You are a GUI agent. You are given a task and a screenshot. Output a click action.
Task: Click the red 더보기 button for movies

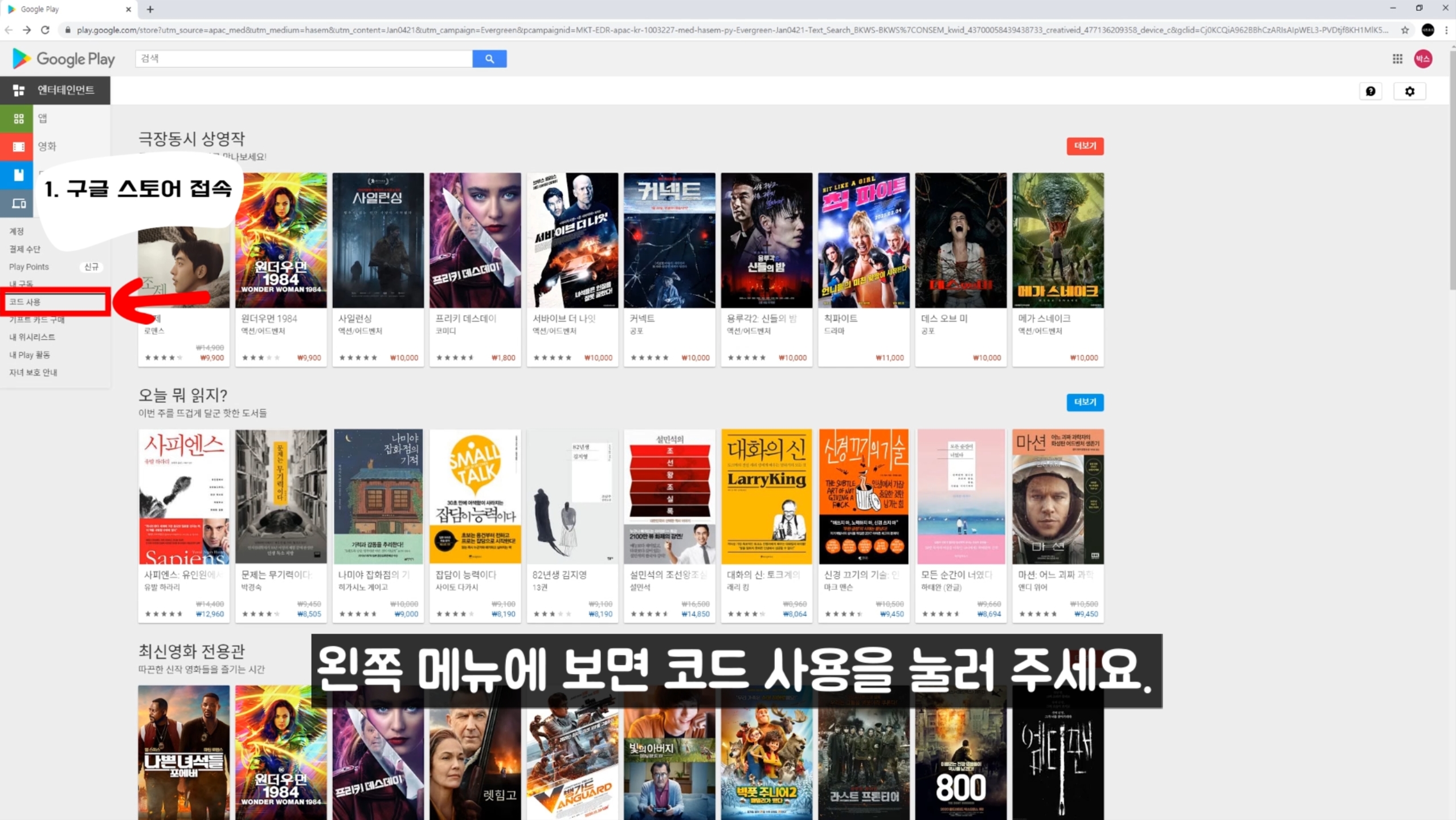pos(1085,146)
